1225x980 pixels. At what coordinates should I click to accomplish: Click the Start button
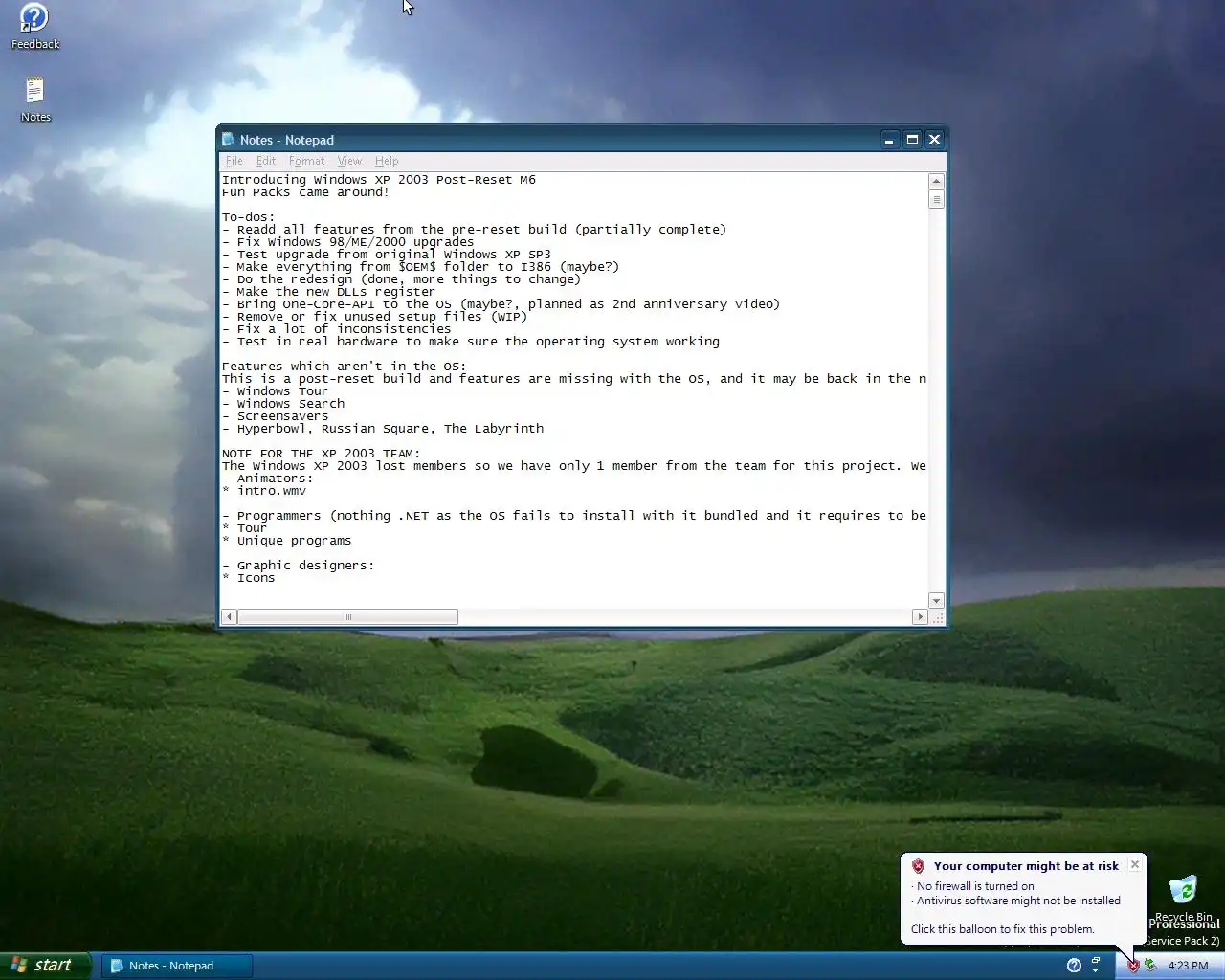click(45, 966)
